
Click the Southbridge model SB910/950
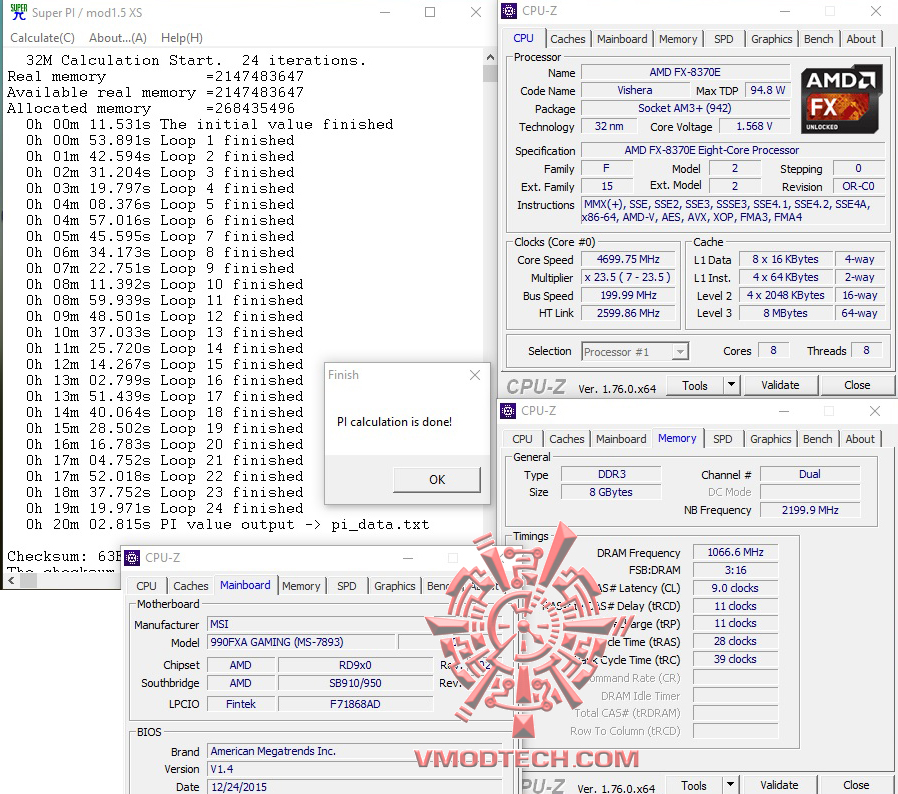(355, 683)
